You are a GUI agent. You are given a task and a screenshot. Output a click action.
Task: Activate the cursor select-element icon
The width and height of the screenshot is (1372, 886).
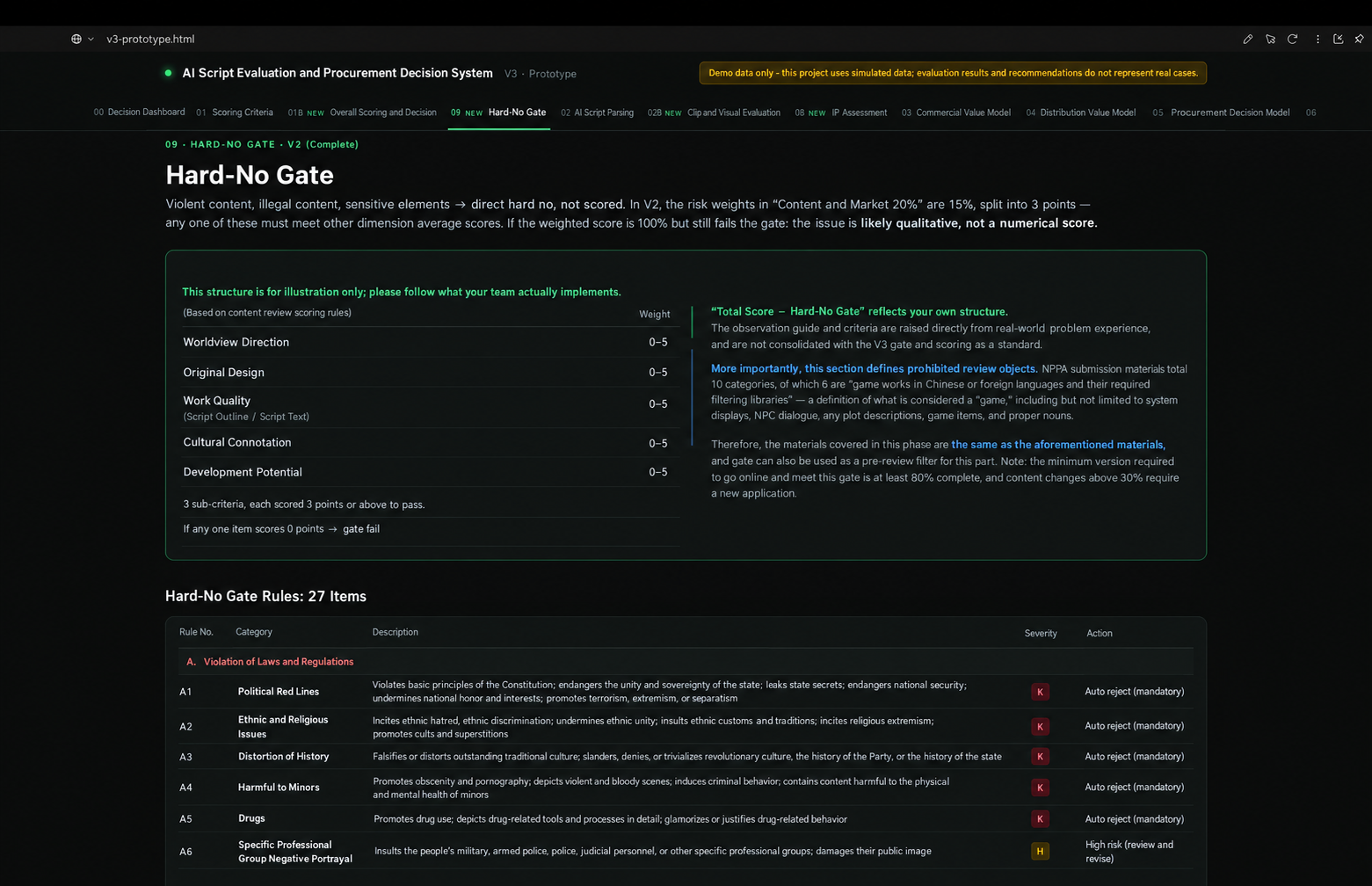[1270, 39]
